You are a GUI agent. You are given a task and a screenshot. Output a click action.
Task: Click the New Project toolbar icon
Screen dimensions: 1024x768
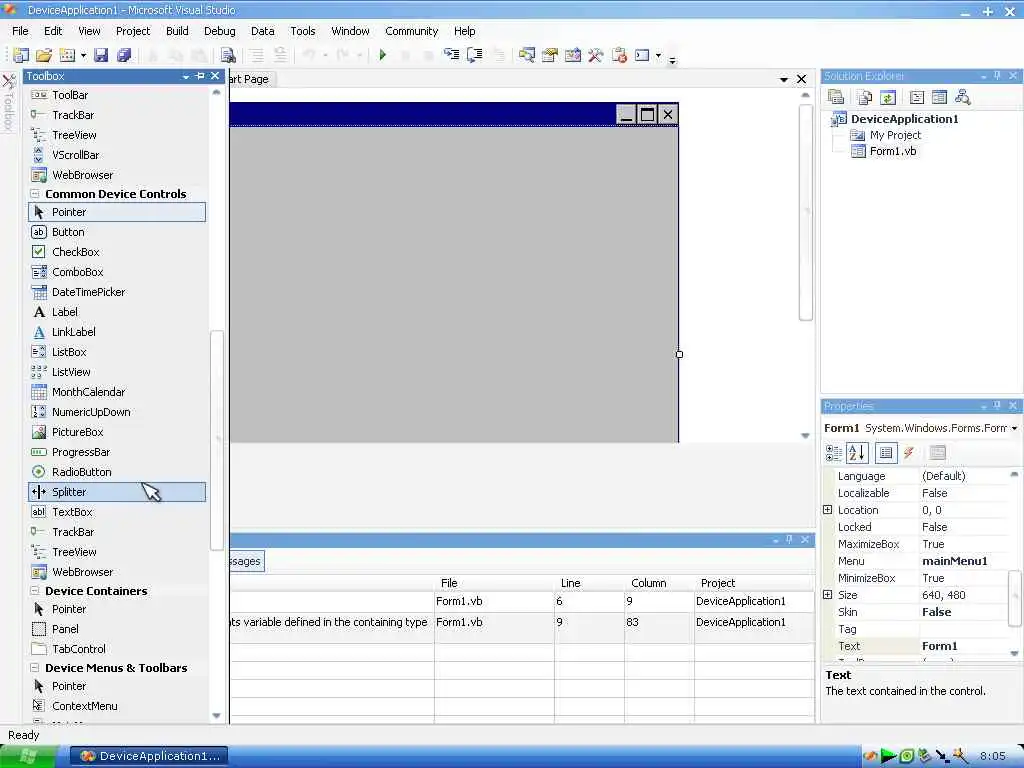click(x=21, y=56)
